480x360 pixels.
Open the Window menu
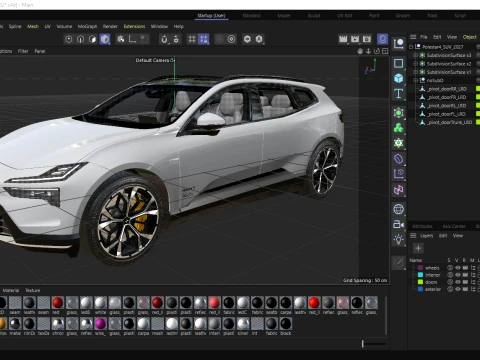pos(159,26)
